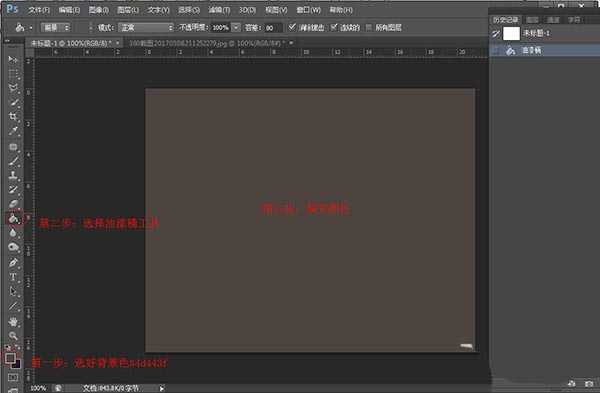Image resolution: width=600 pixels, height=393 pixels.
Task: Select the 未标题-1 snapshot thumbnail in History
Action: pos(511,34)
